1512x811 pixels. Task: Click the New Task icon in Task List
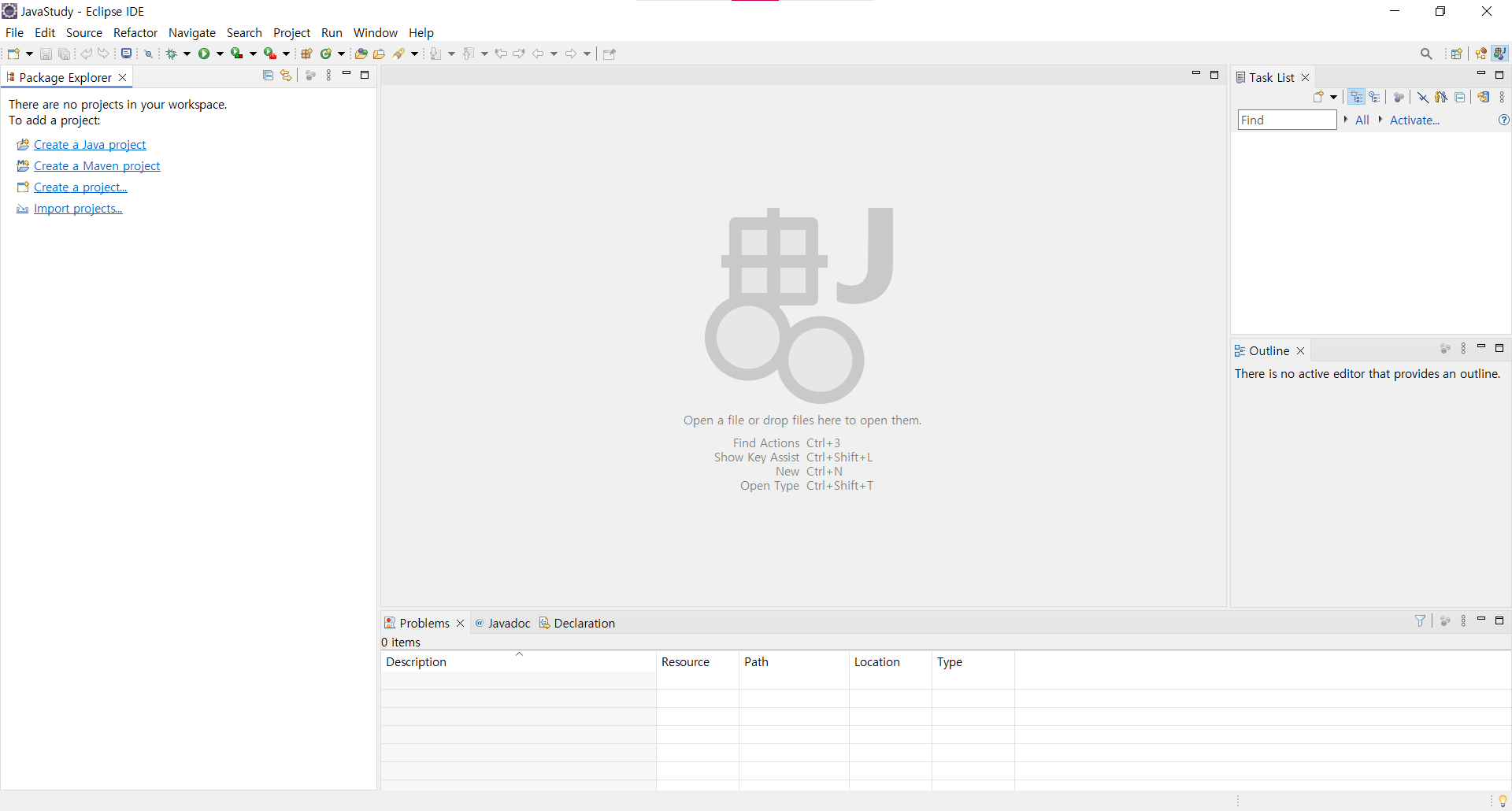pyautogui.click(x=1319, y=97)
